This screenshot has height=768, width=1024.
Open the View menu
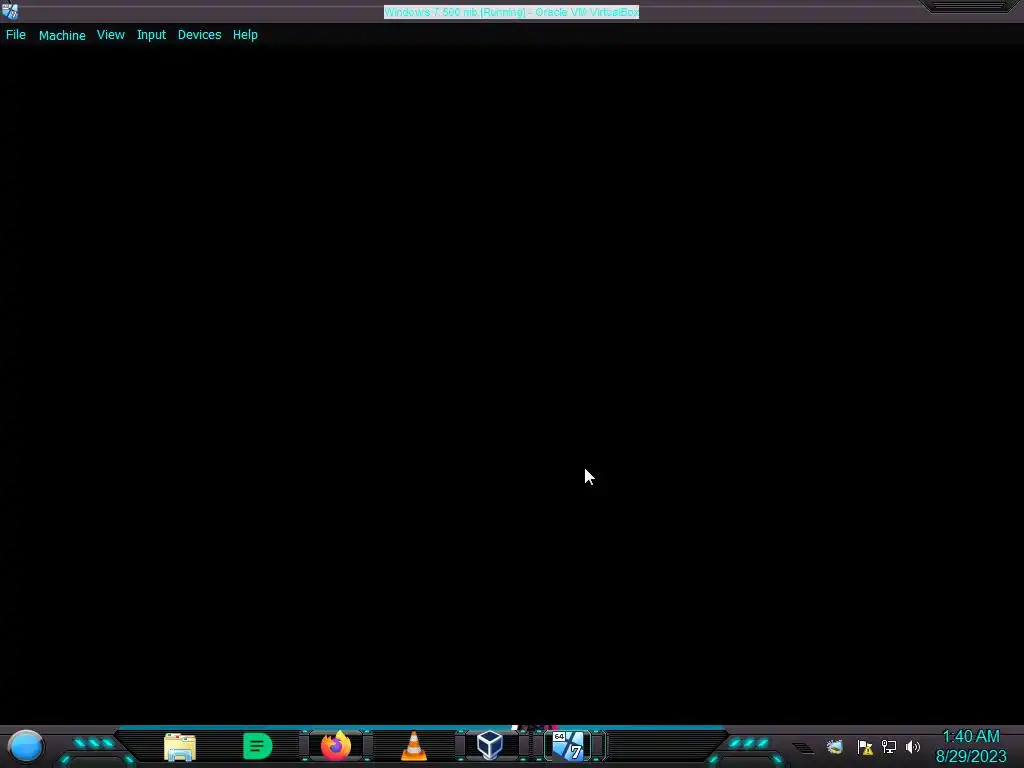pyautogui.click(x=110, y=35)
